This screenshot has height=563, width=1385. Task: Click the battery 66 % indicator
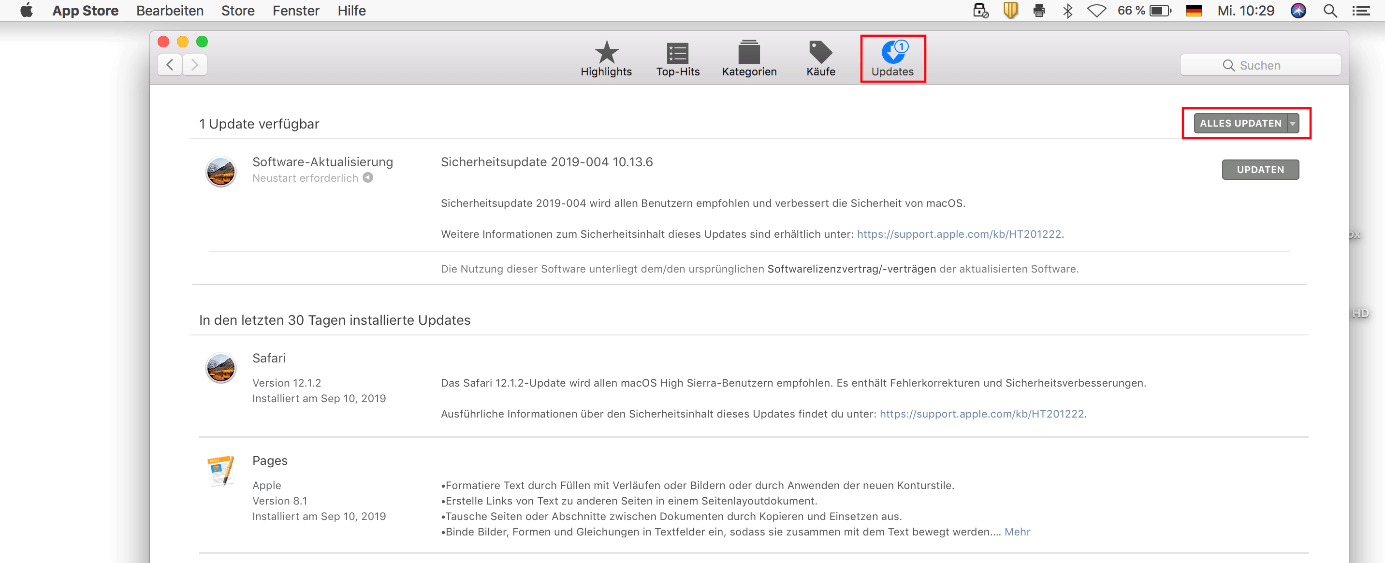tap(1144, 11)
